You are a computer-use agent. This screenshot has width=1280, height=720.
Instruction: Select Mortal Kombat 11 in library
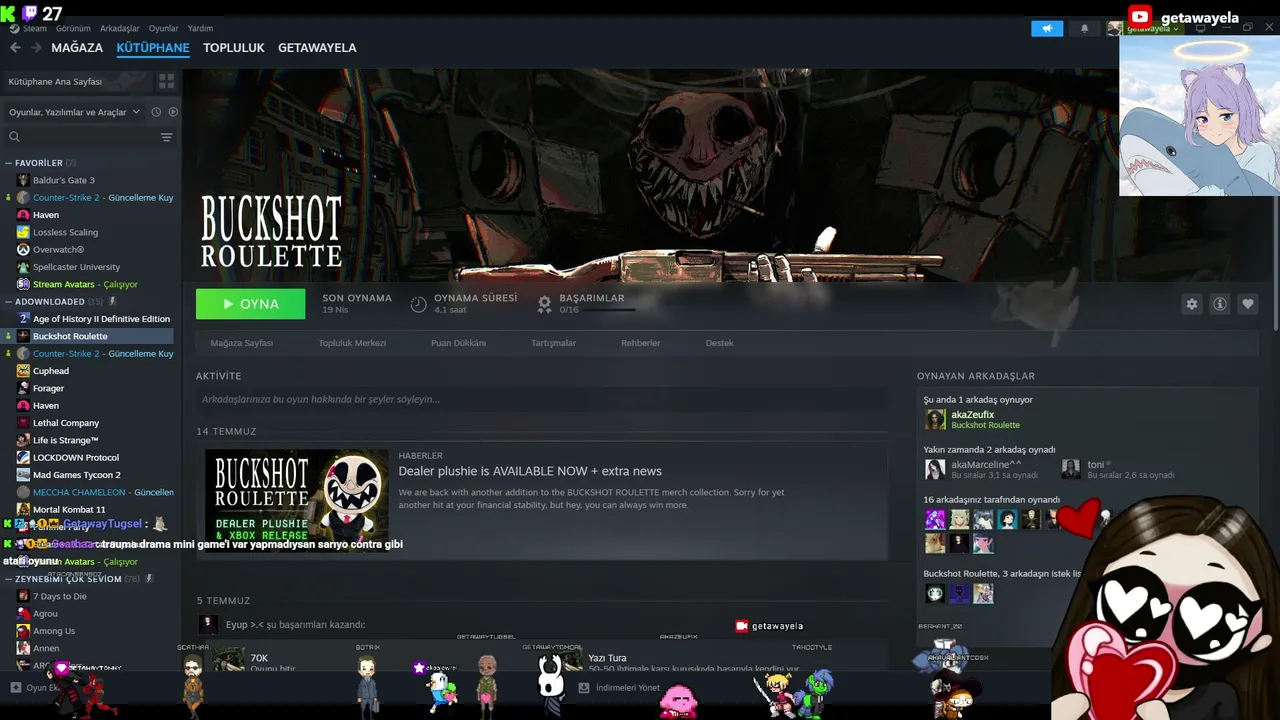(68, 509)
